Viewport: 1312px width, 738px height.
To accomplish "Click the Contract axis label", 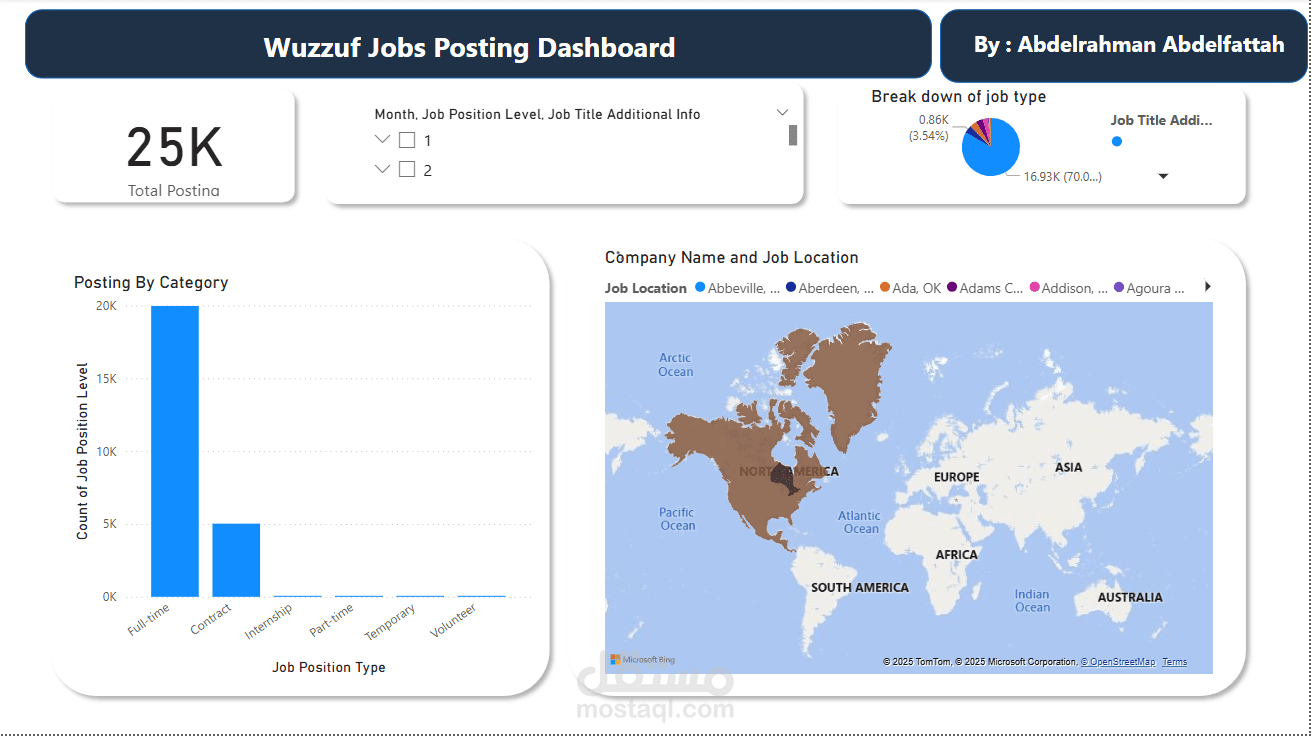I will [211, 619].
